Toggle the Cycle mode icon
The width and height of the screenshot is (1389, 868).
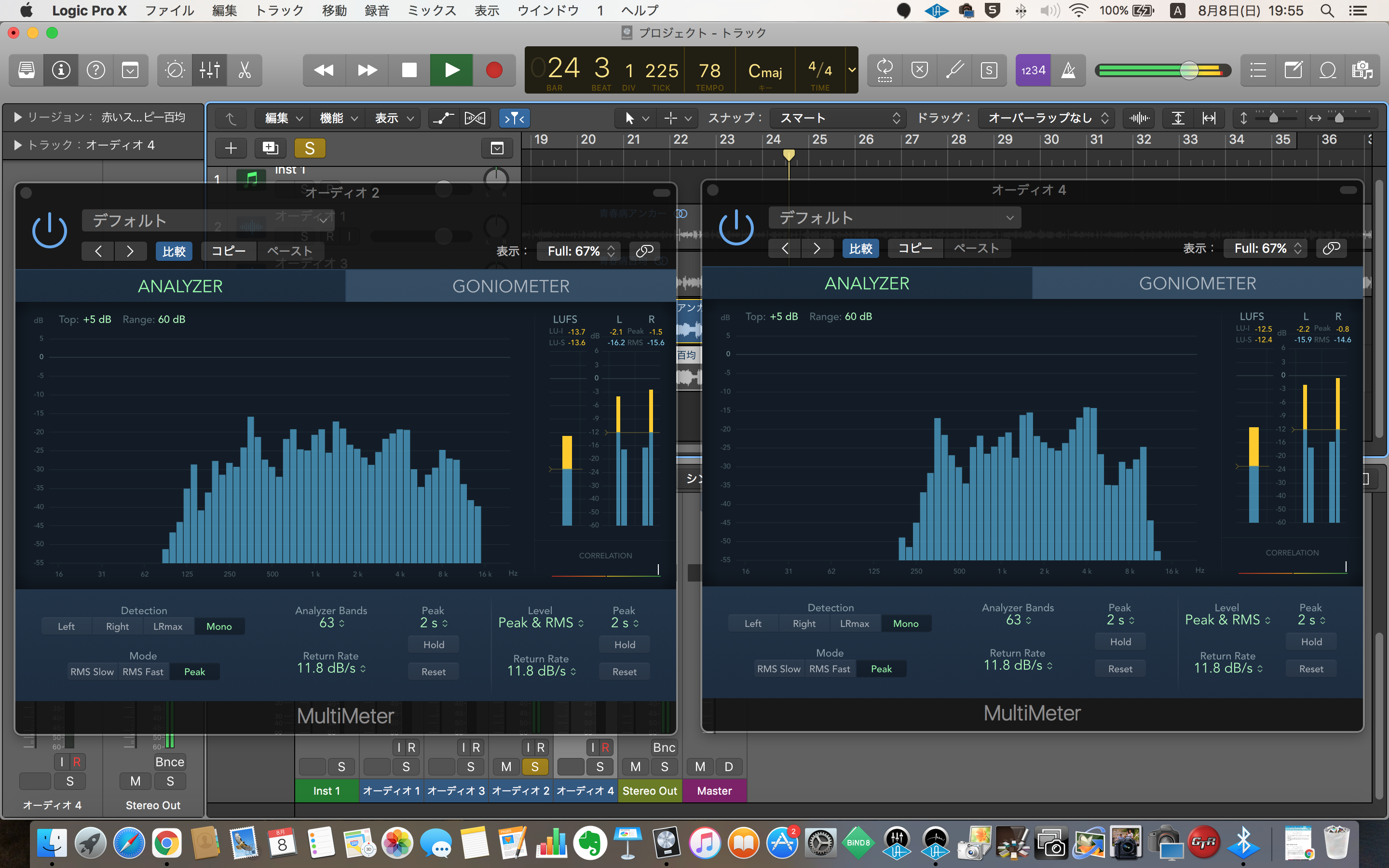click(x=885, y=70)
